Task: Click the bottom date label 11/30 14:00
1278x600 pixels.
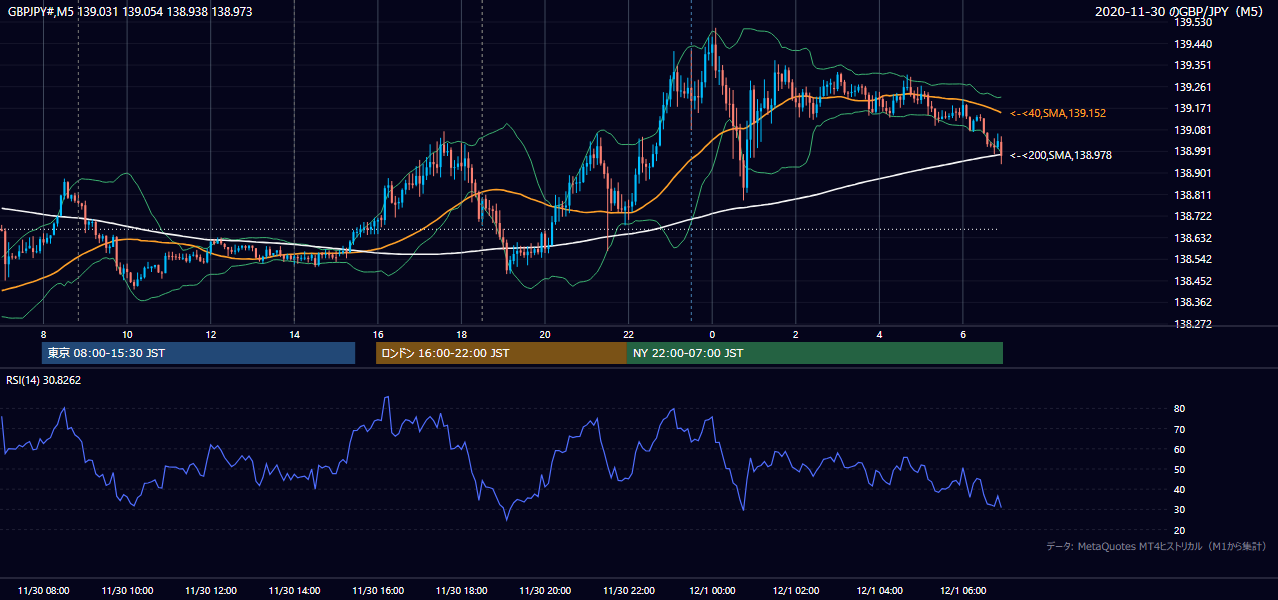Action: [294, 591]
